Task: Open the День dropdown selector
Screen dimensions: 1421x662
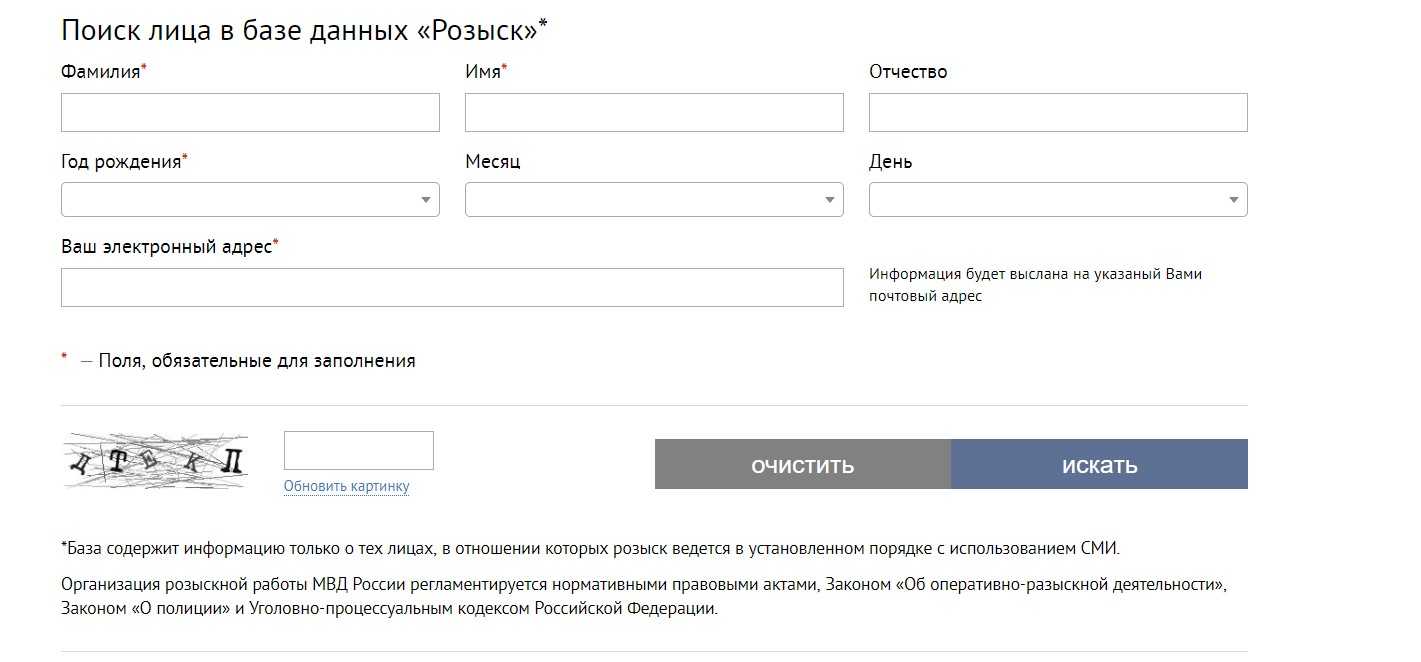Action: 1058,200
